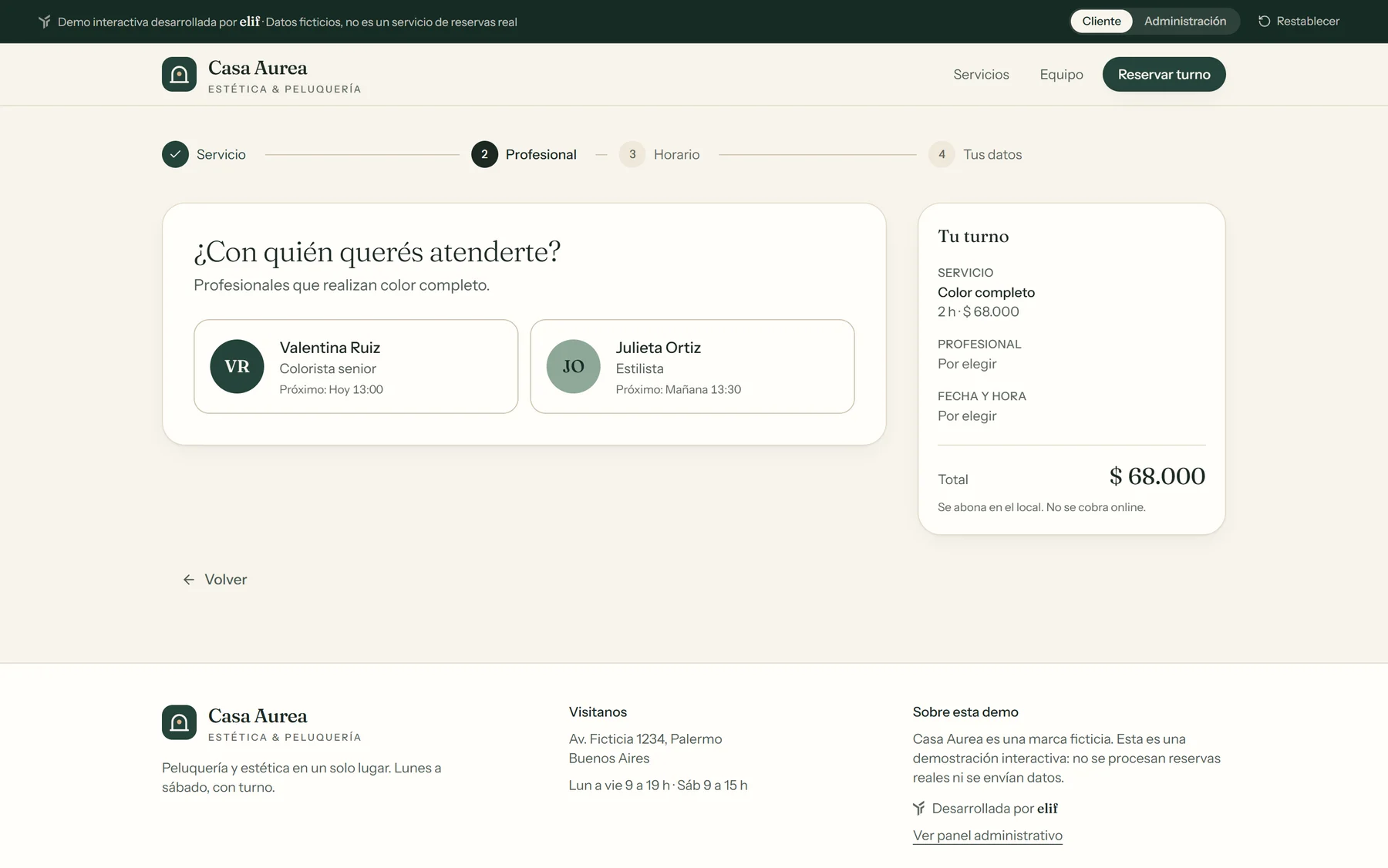1388x868 pixels.
Task: Click the elif name in footer credit
Action: tap(1047, 808)
